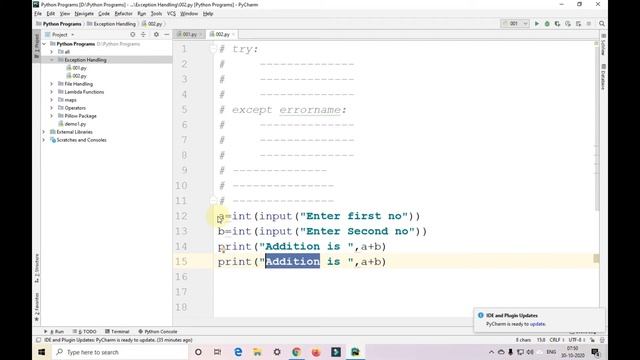Expand the Lambda Functions folder
640x360 pixels.
(x=52, y=92)
